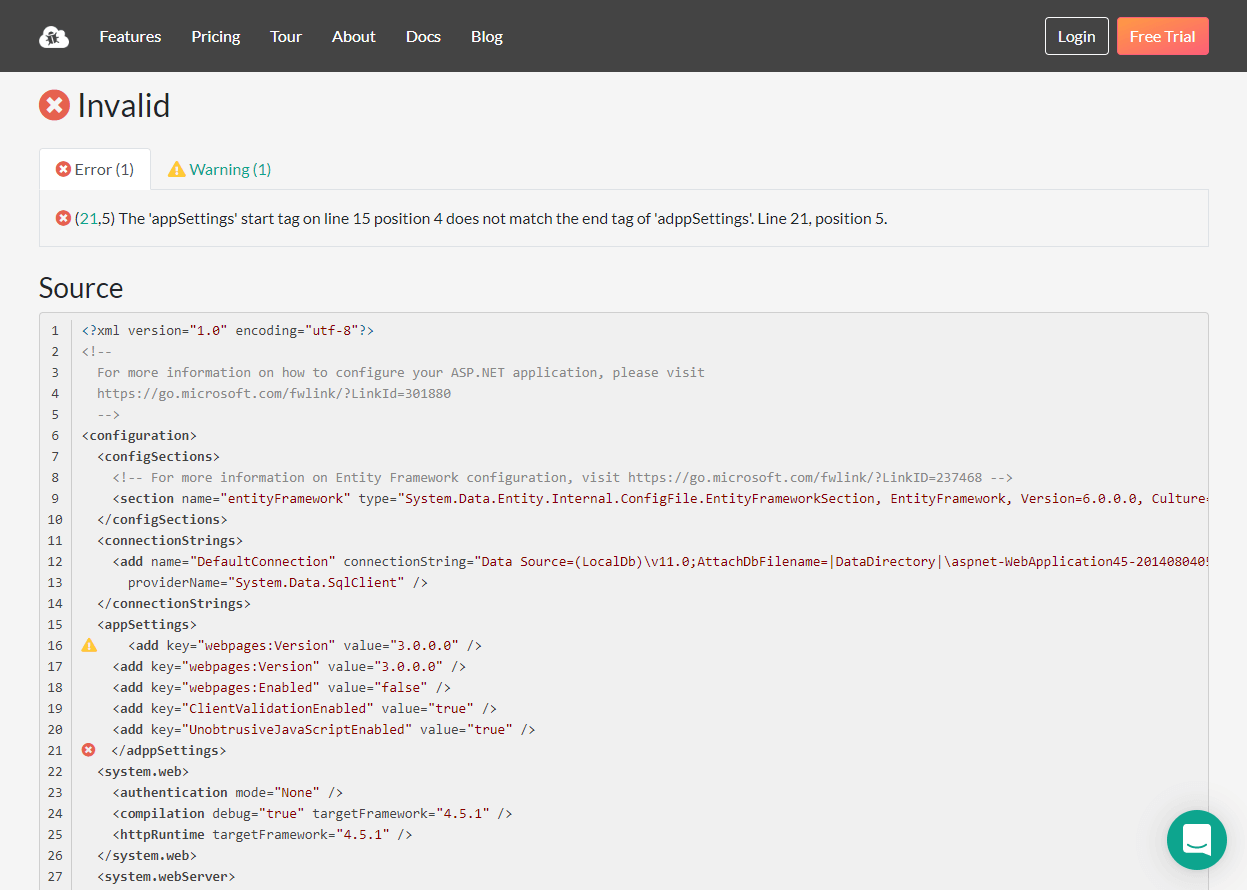Open the Docs section

coord(423,36)
